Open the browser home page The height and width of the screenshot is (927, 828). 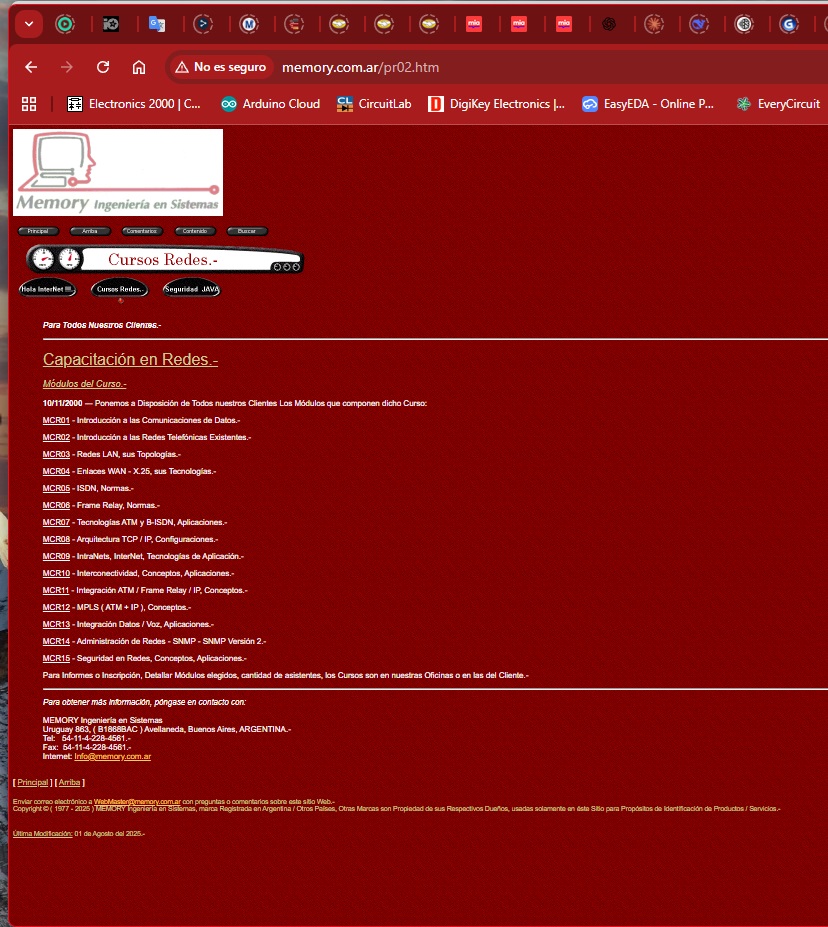(138, 67)
